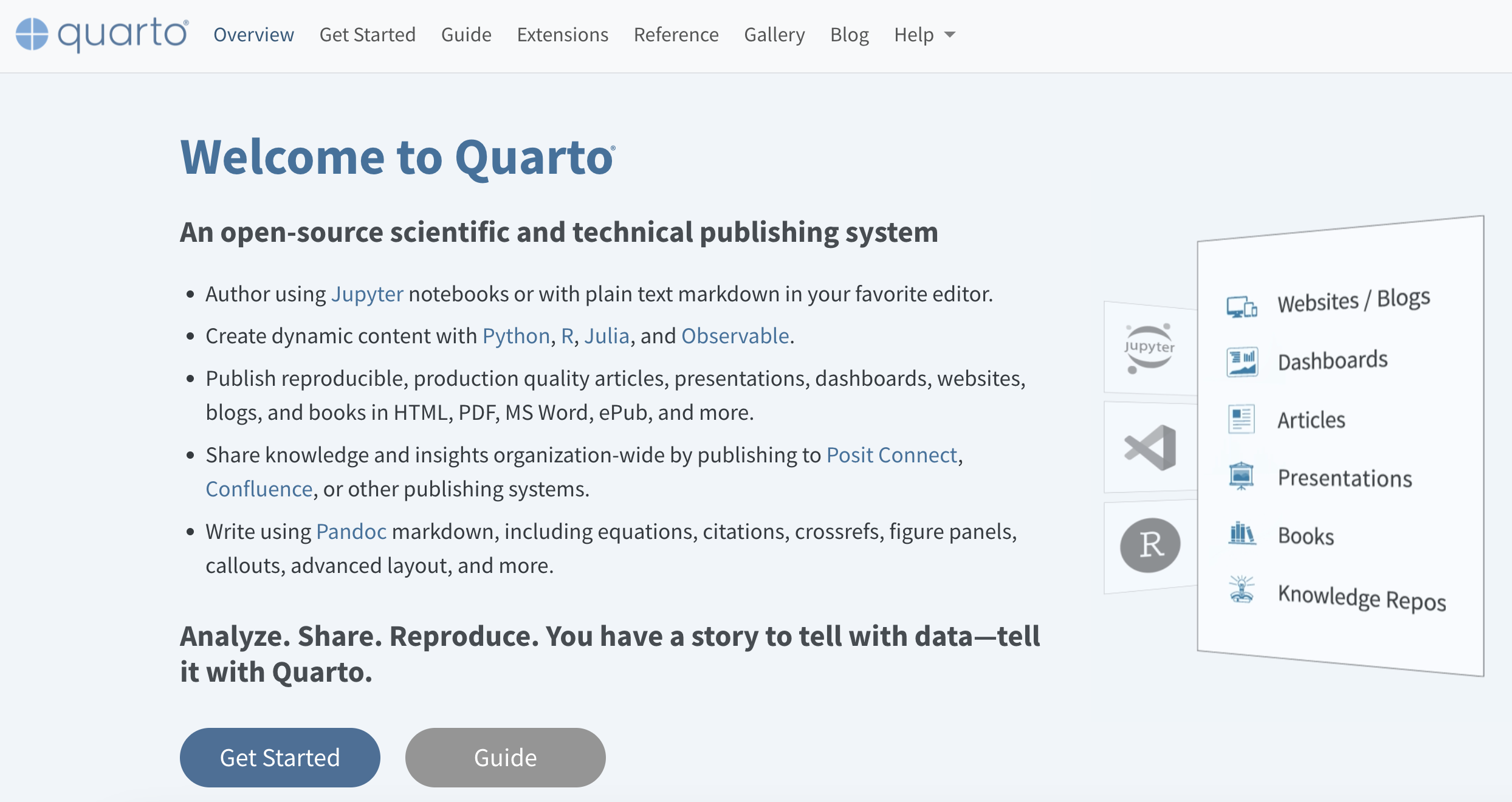Click the Quarto logo icon

pos(32,34)
